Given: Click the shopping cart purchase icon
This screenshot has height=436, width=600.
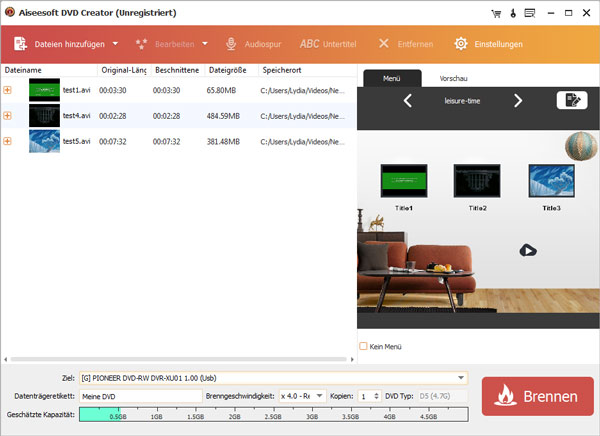Looking at the screenshot, I should pyautogui.click(x=496, y=13).
